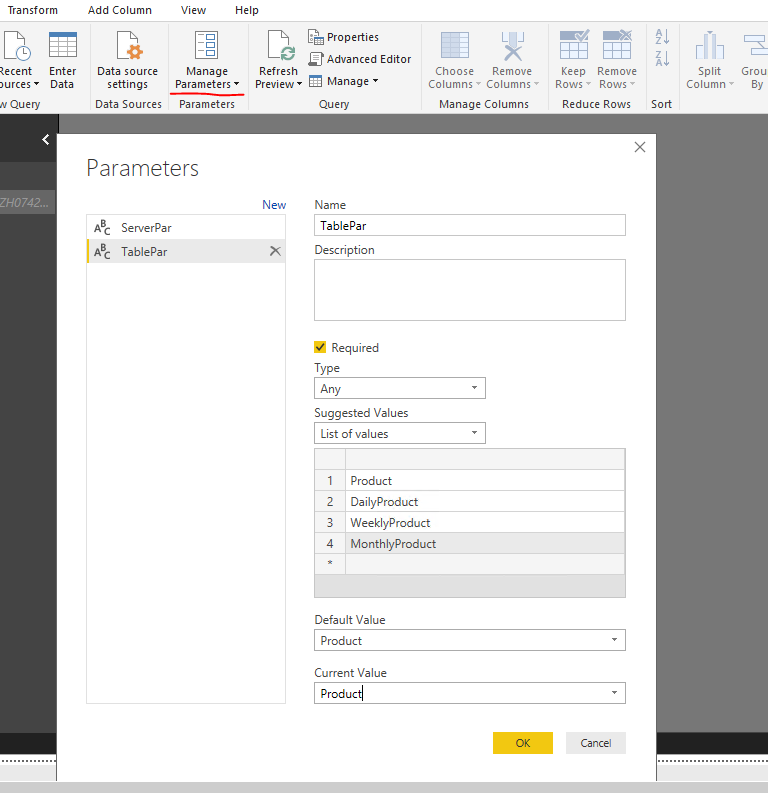Switch to the Transform tab
This screenshot has height=793, width=768.
point(32,10)
